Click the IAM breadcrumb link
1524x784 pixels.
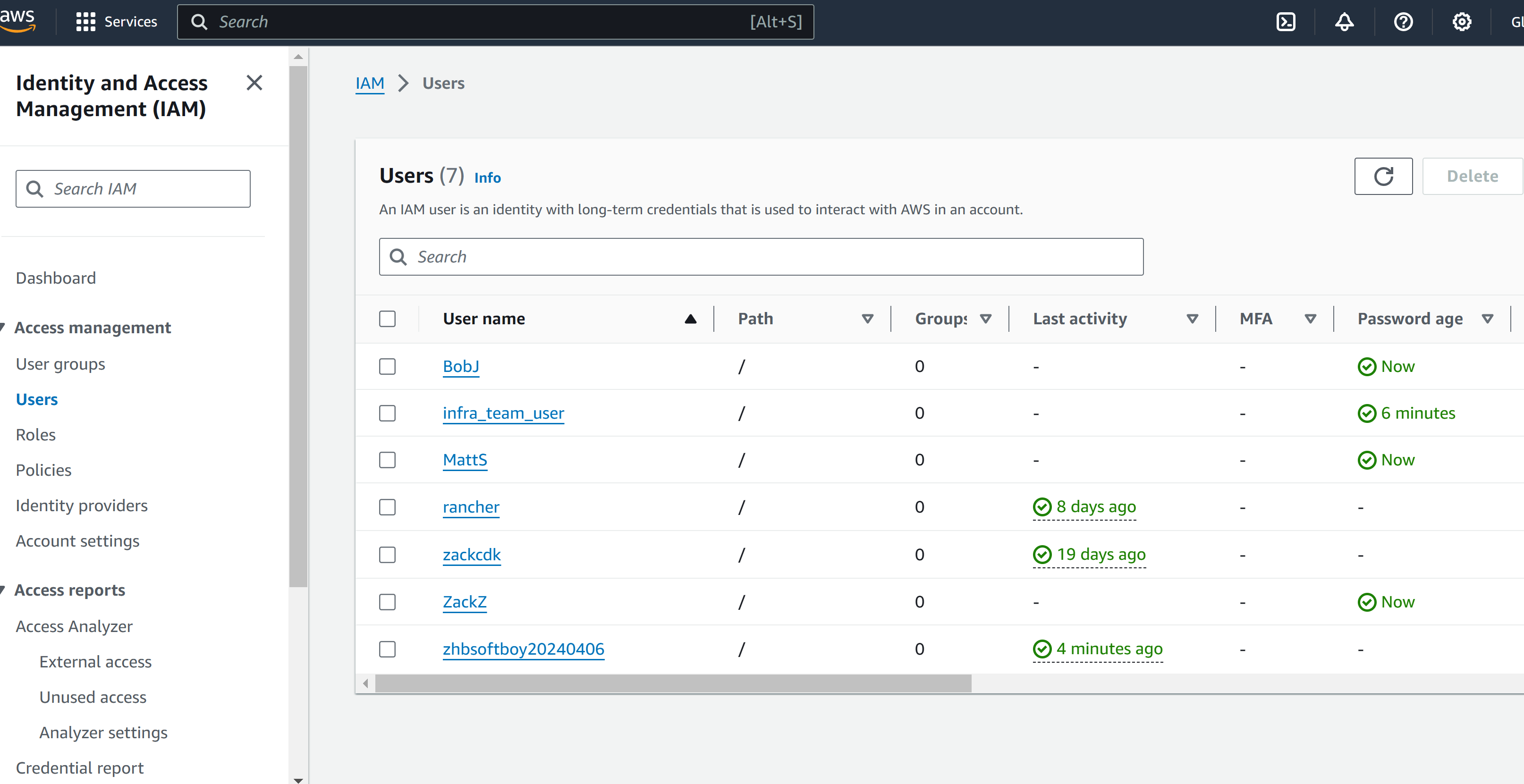(x=370, y=84)
